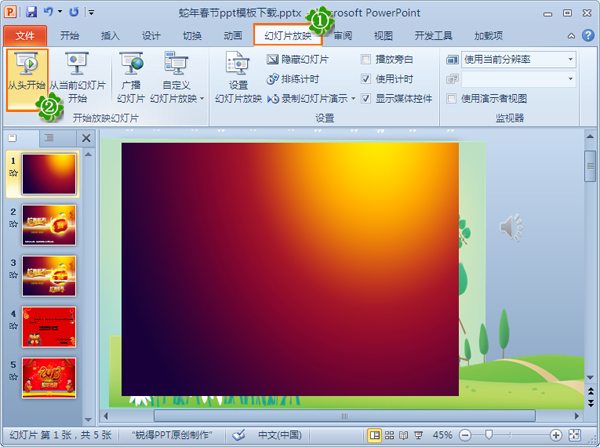The height and width of the screenshot is (447, 600).
Task: Click the PowerPoint application icon
Action: pyautogui.click(x=10, y=12)
